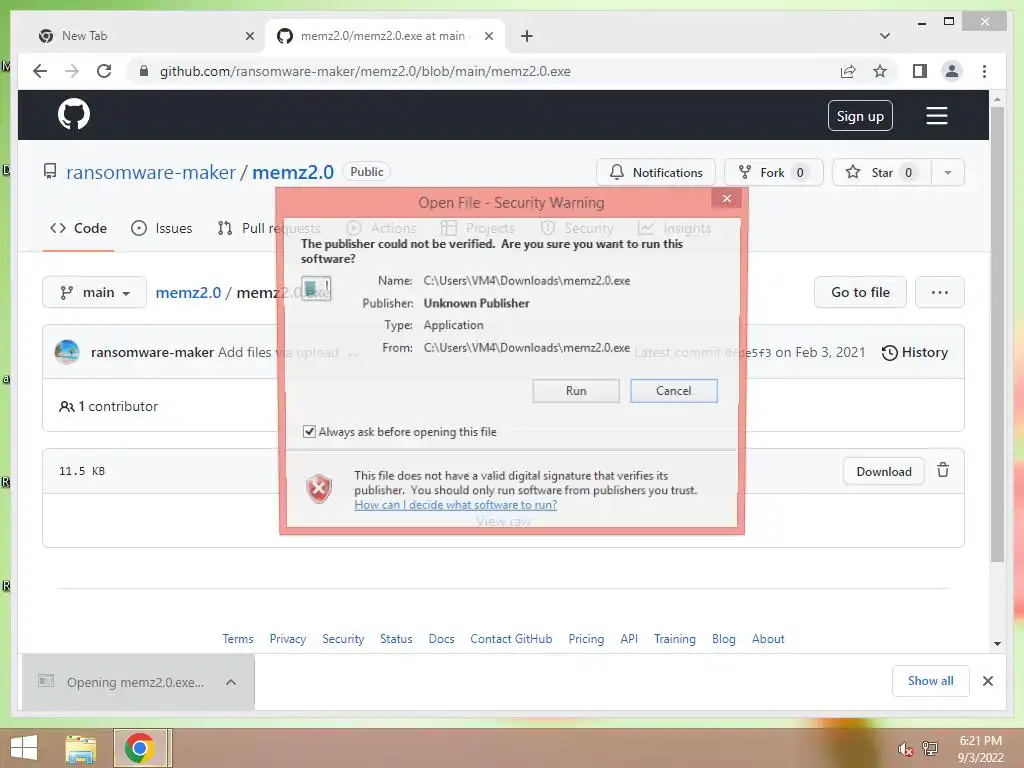Click Show all downloads
This screenshot has width=1024, height=768.
coord(931,681)
